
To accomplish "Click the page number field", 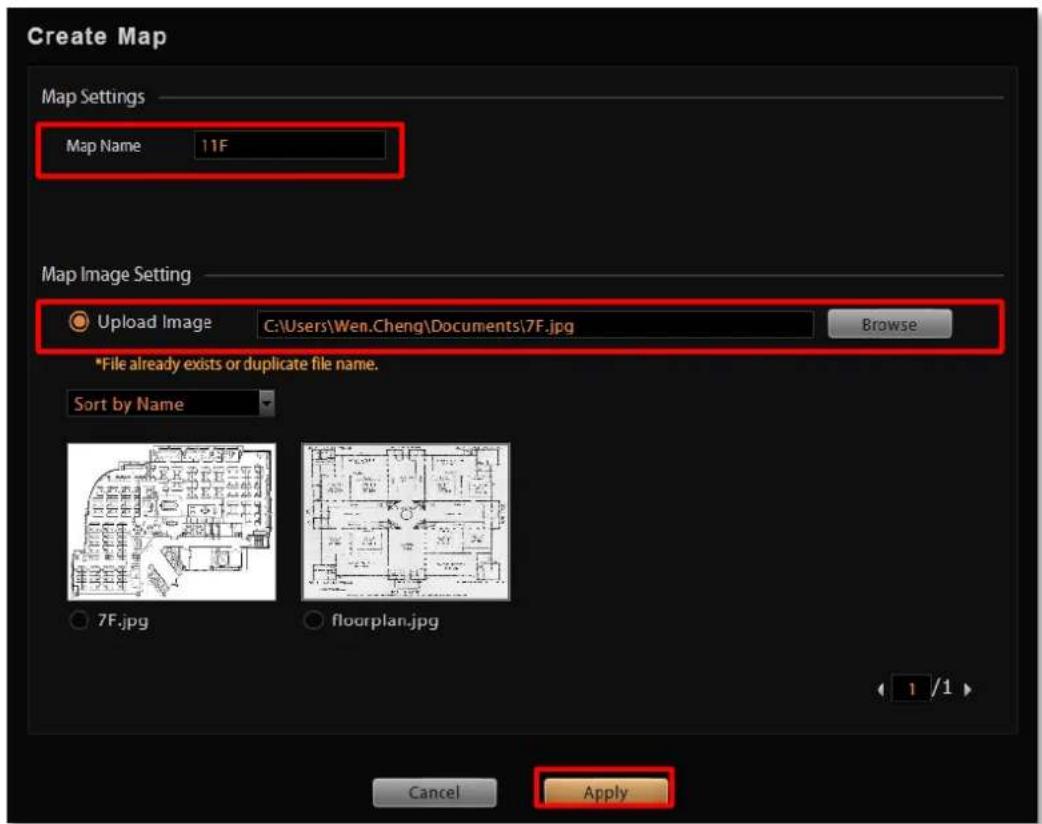I will pos(911,688).
